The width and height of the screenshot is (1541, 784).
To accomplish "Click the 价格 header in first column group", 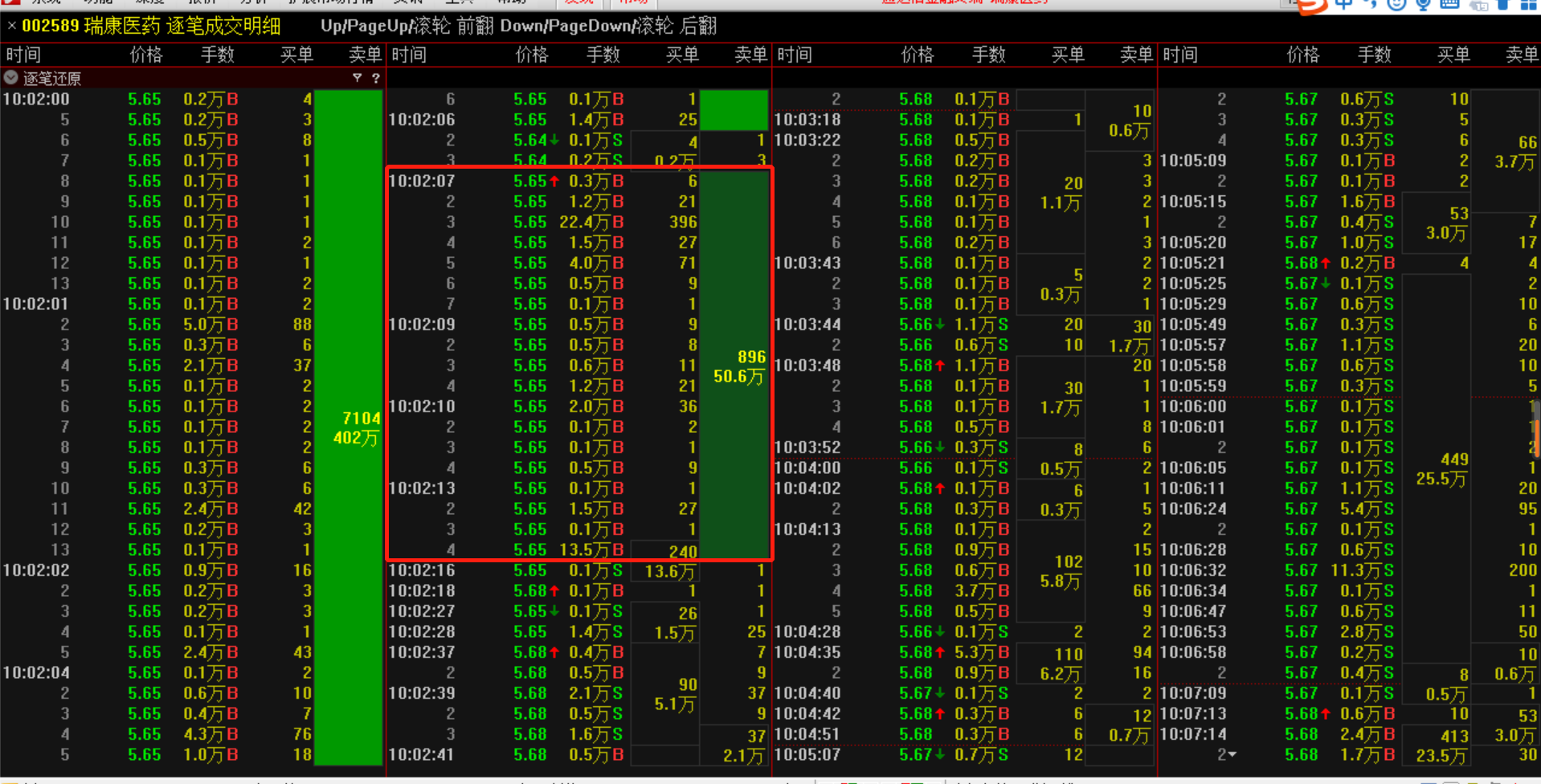I will point(145,55).
